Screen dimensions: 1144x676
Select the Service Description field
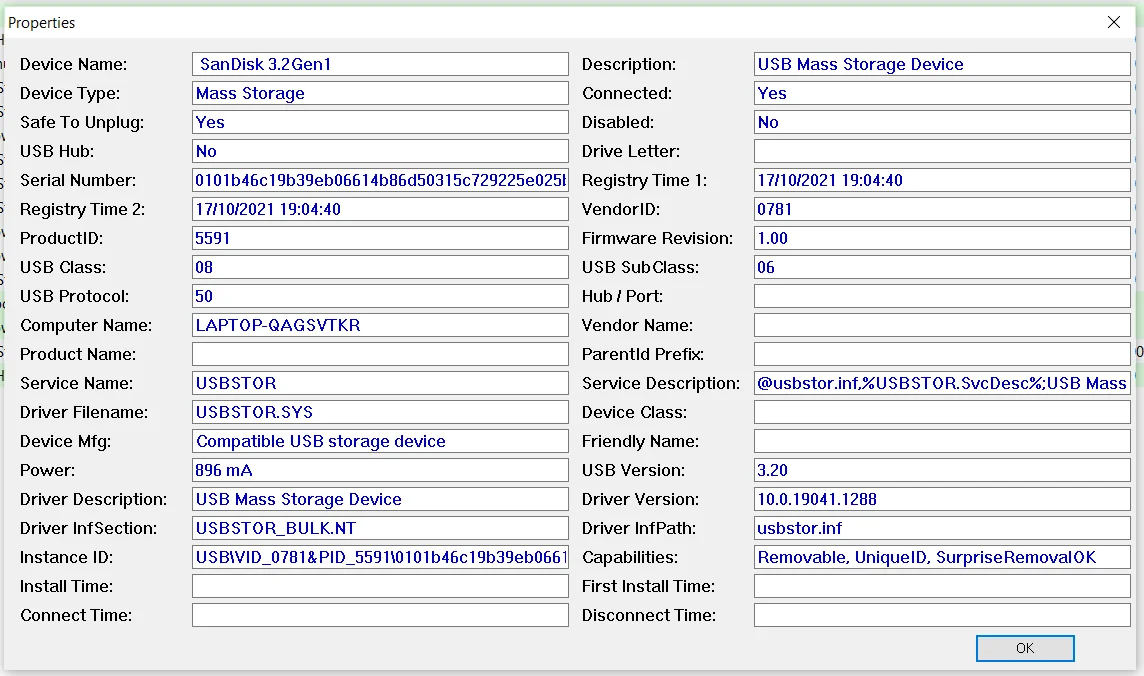(x=942, y=384)
